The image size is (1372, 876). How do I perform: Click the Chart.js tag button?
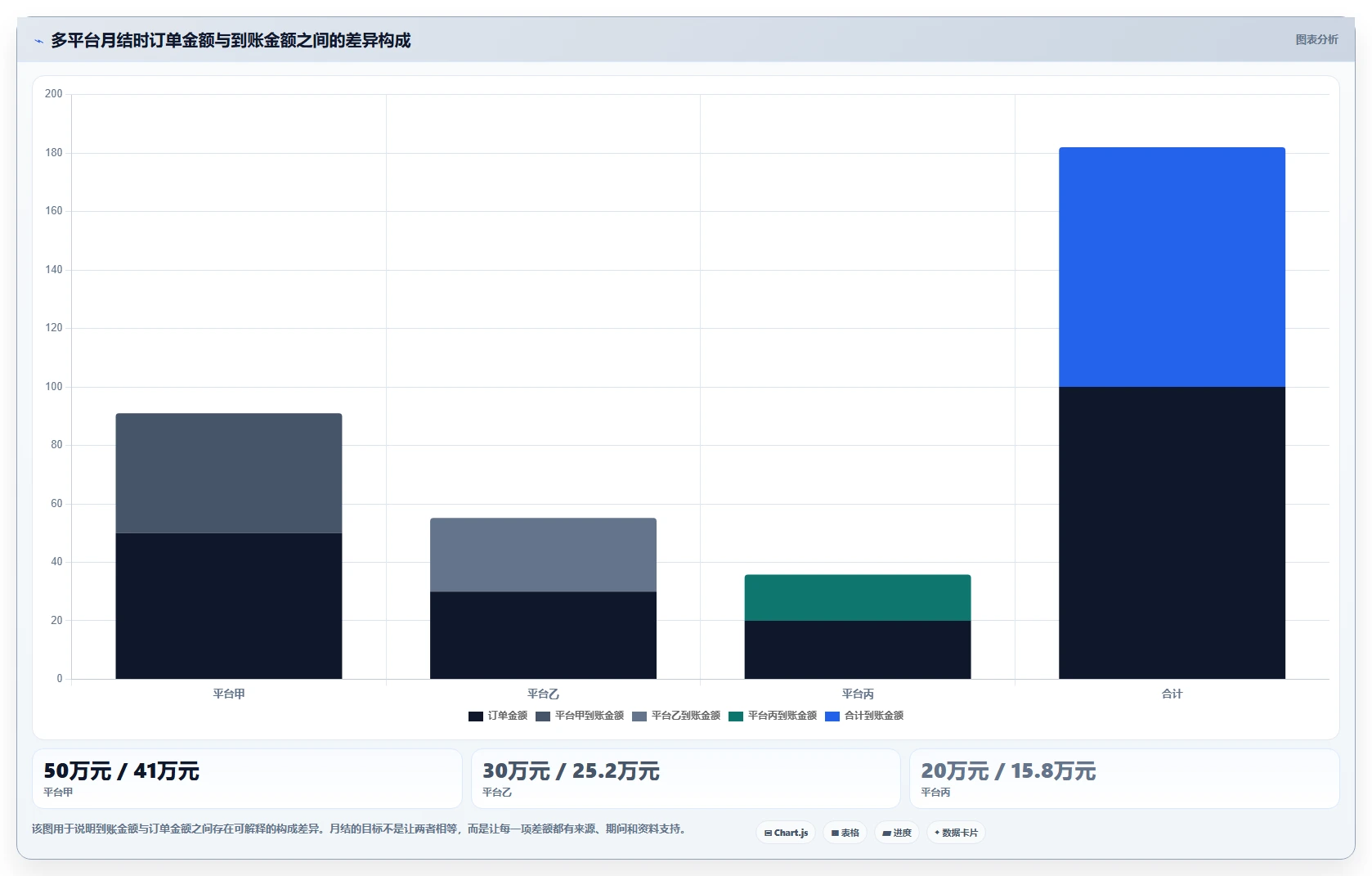(786, 833)
